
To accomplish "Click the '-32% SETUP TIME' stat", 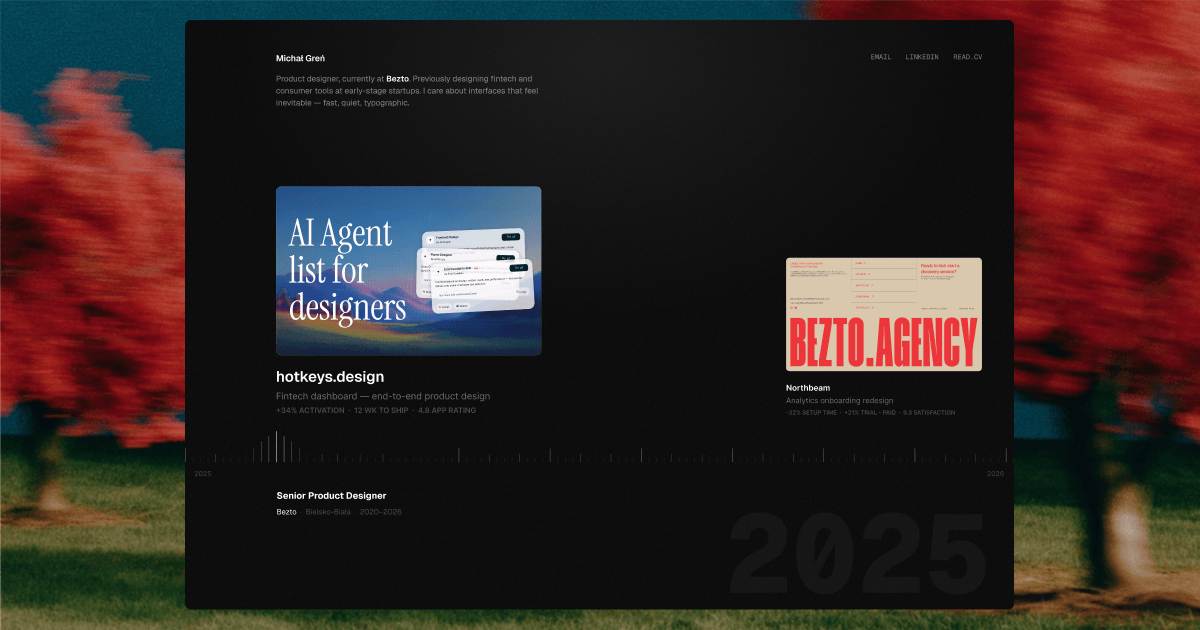I will [x=811, y=412].
